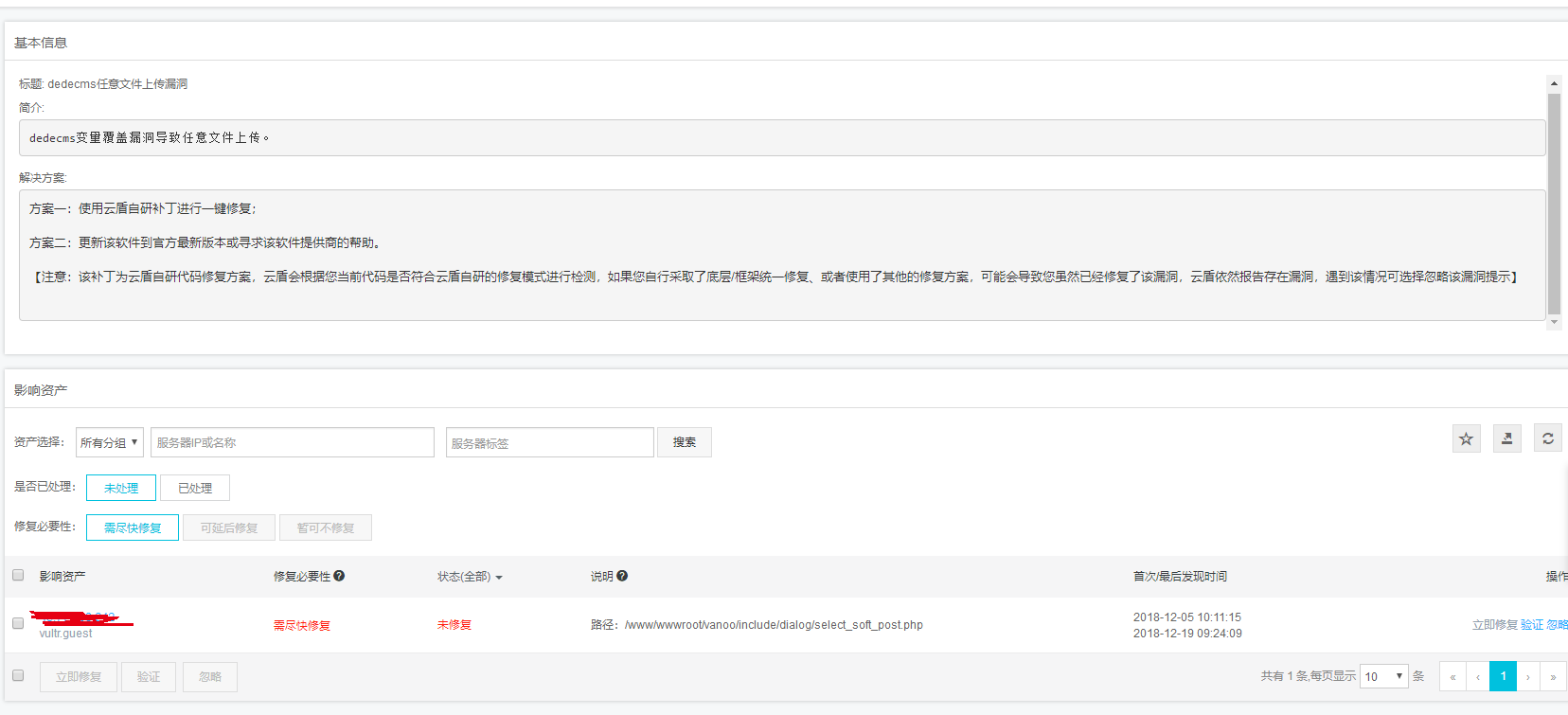Image resolution: width=1568 pixels, height=715 pixels.
Task: Click the bottom 忽略 batch button
Action: tap(210, 676)
